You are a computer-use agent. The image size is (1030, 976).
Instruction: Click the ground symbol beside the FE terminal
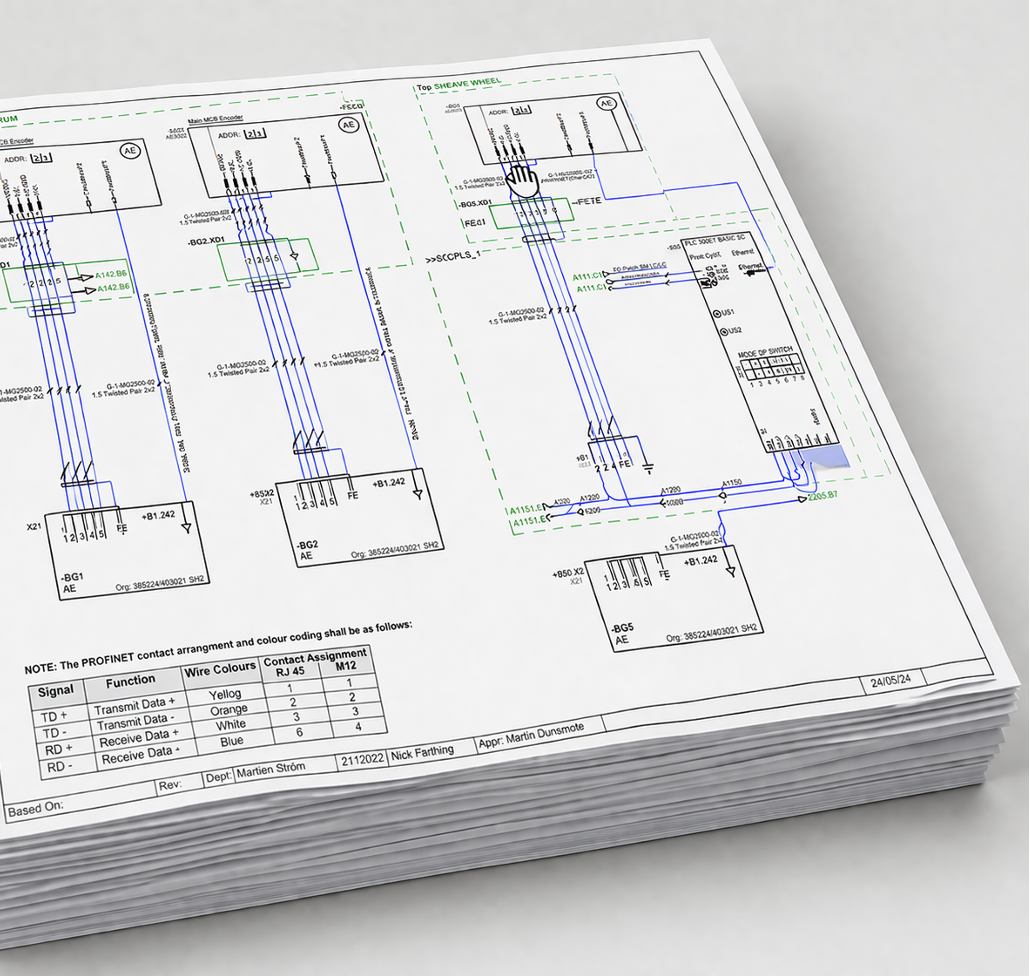648,466
